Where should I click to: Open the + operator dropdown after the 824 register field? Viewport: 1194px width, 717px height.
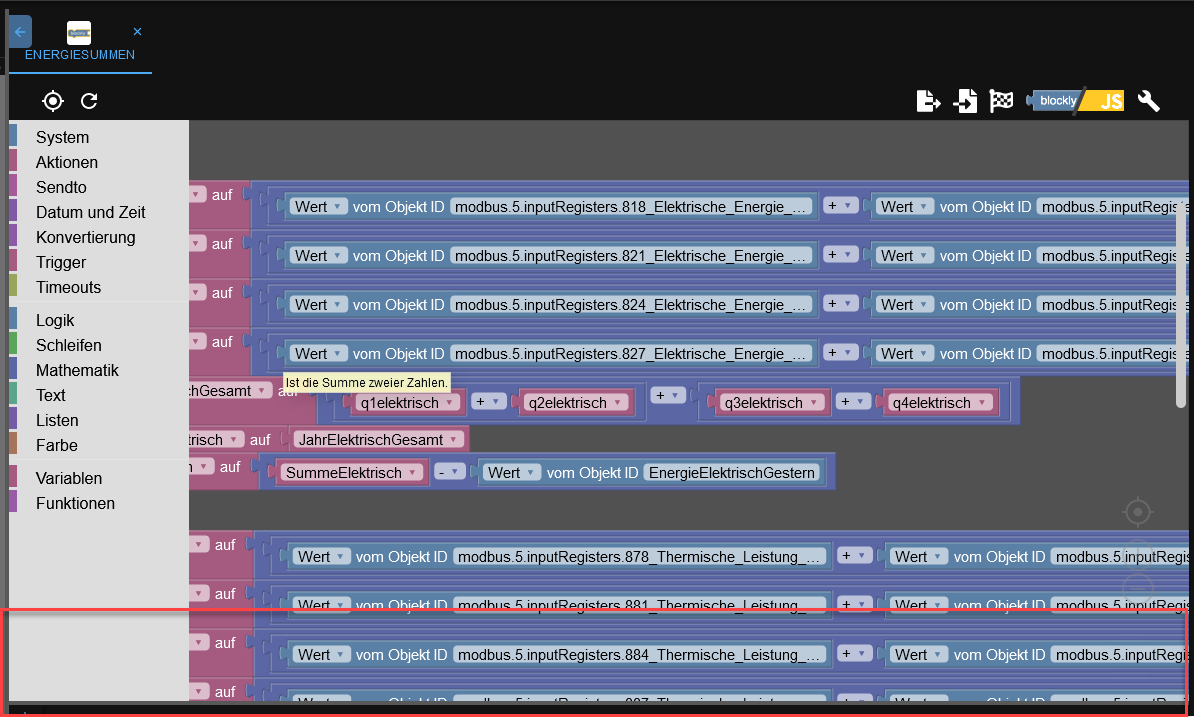coord(841,304)
